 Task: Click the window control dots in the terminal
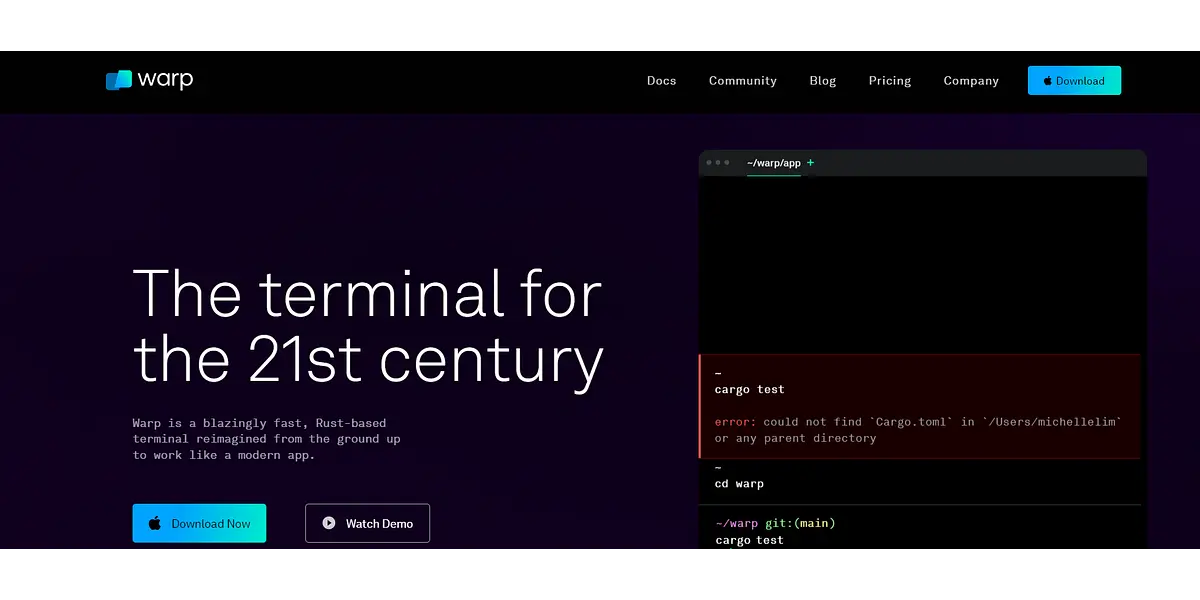(x=717, y=163)
